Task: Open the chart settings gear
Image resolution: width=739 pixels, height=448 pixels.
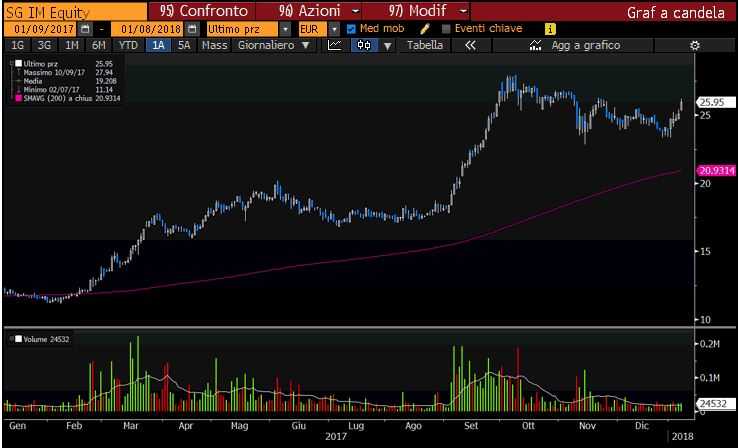Action: tap(695, 46)
